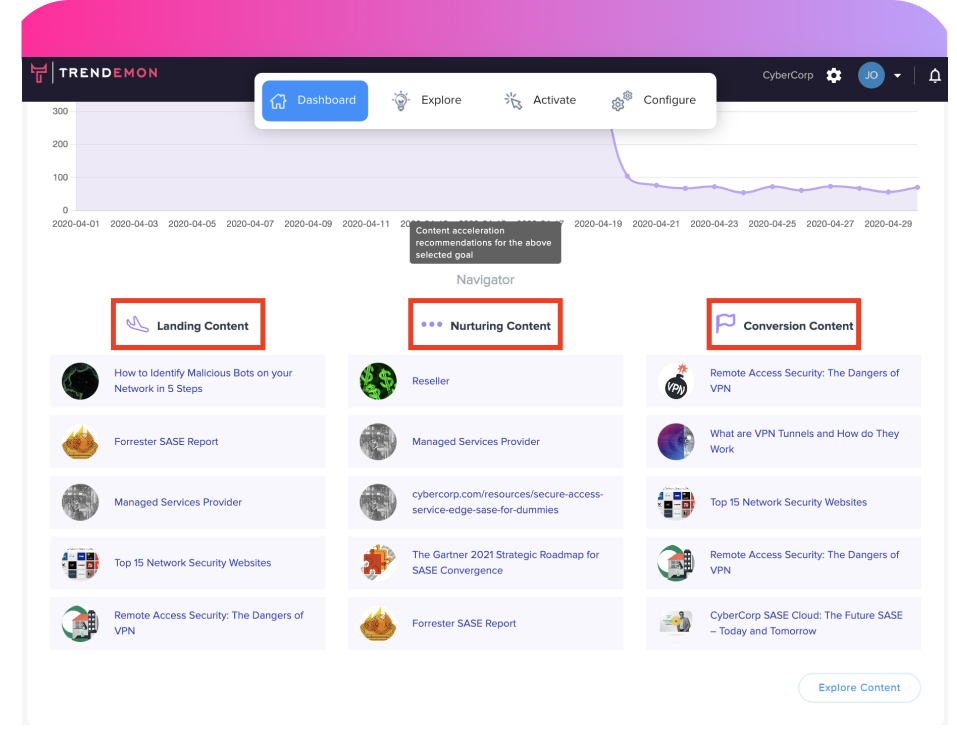Open the Configure tab

point(654,101)
